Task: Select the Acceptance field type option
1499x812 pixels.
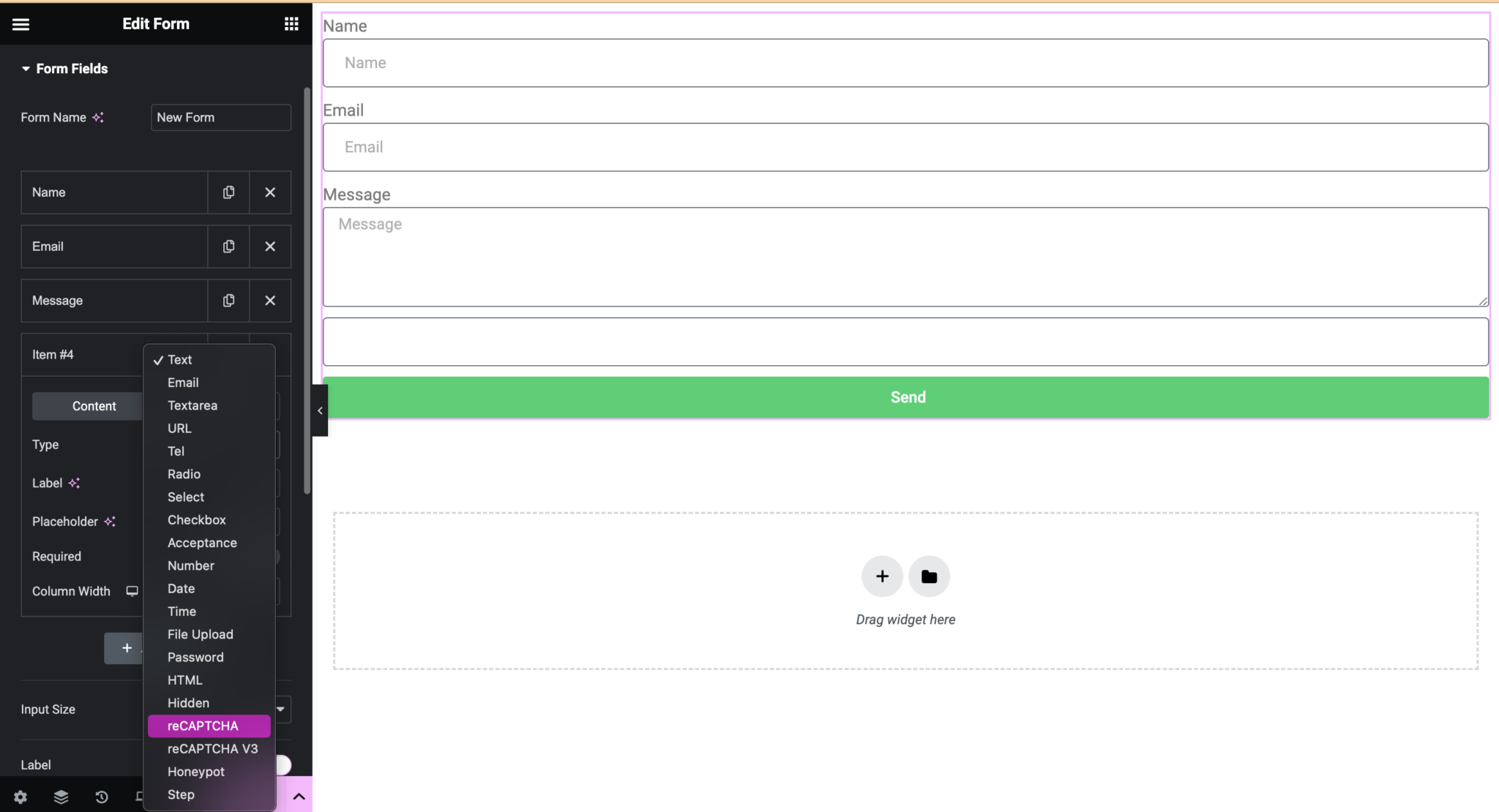Action: [x=202, y=542]
